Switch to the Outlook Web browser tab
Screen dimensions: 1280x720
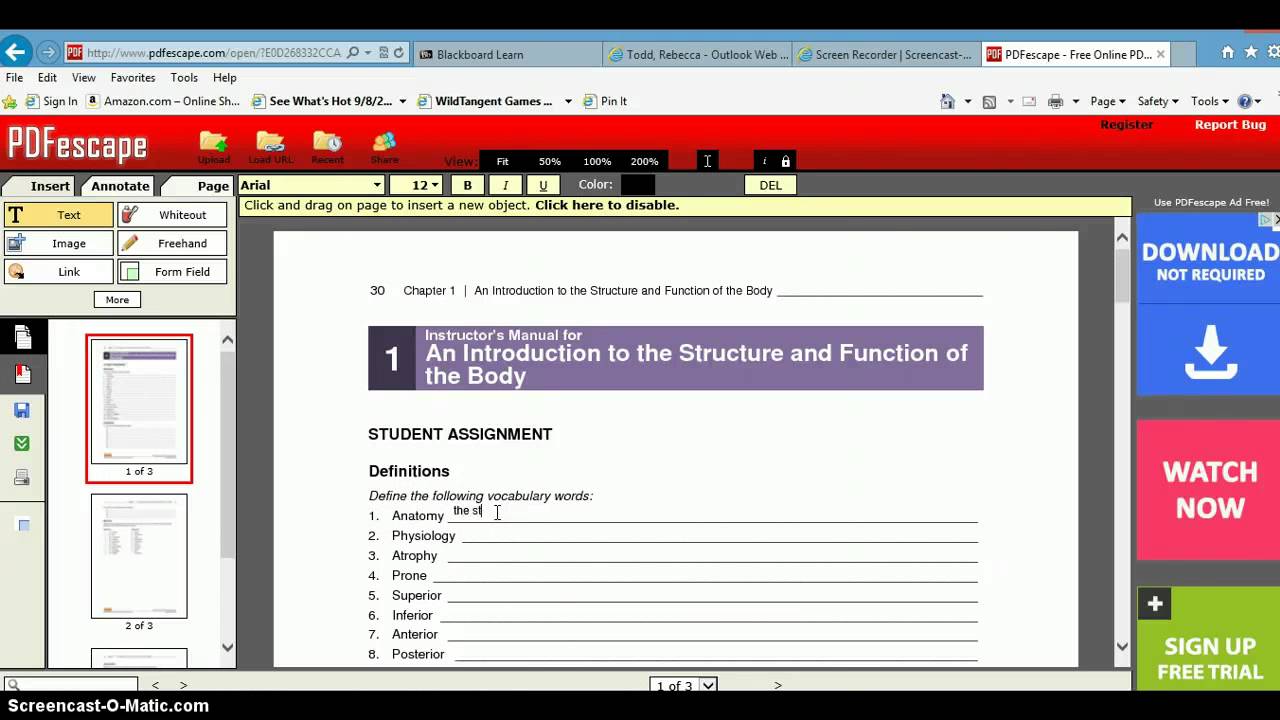pos(697,54)
